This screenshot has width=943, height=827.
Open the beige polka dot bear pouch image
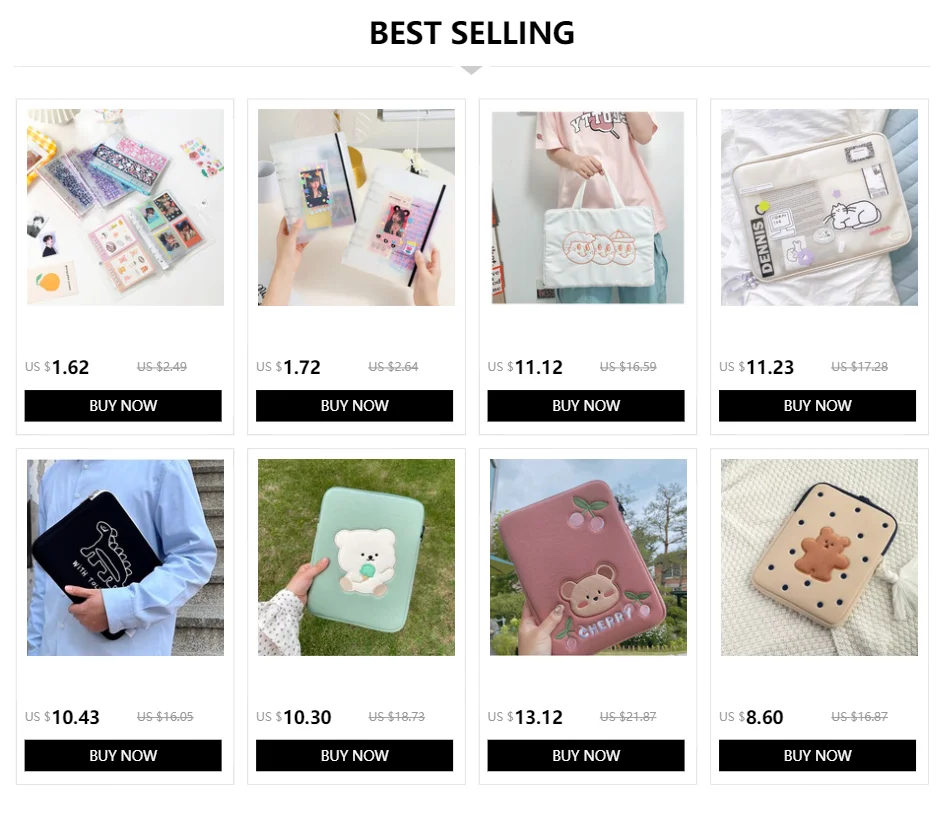coord(819,558)
